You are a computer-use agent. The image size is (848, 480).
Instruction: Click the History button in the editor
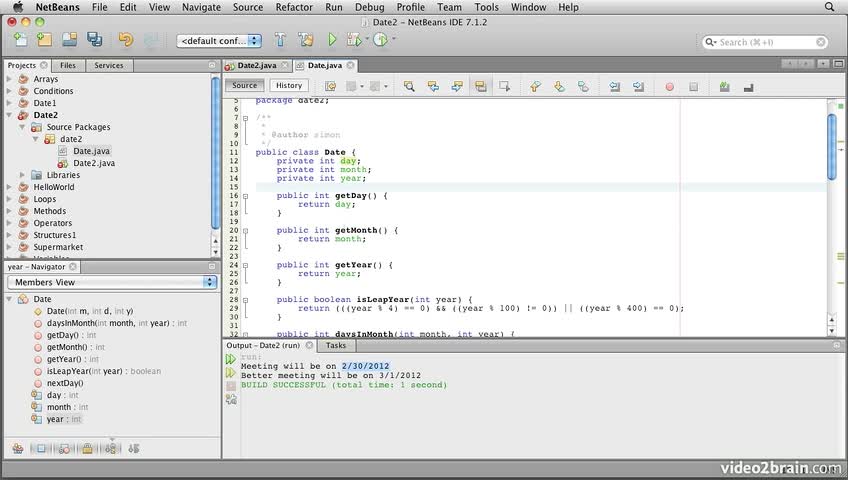coord(289,85)
